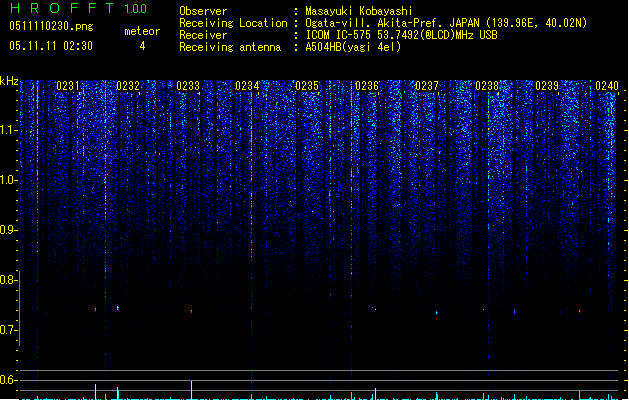Click the date stamp 05.11.11 02:30
Viewport: 629px width, 400px height.
pyautogui.click(x=51, y=46)
